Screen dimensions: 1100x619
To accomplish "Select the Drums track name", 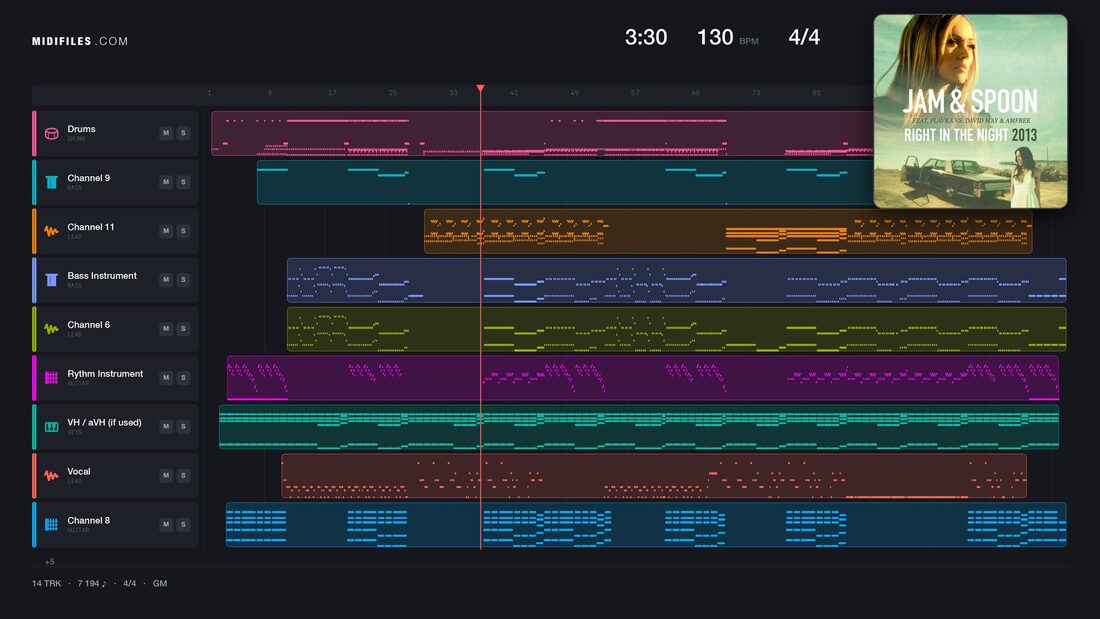I will coord(81,129).
